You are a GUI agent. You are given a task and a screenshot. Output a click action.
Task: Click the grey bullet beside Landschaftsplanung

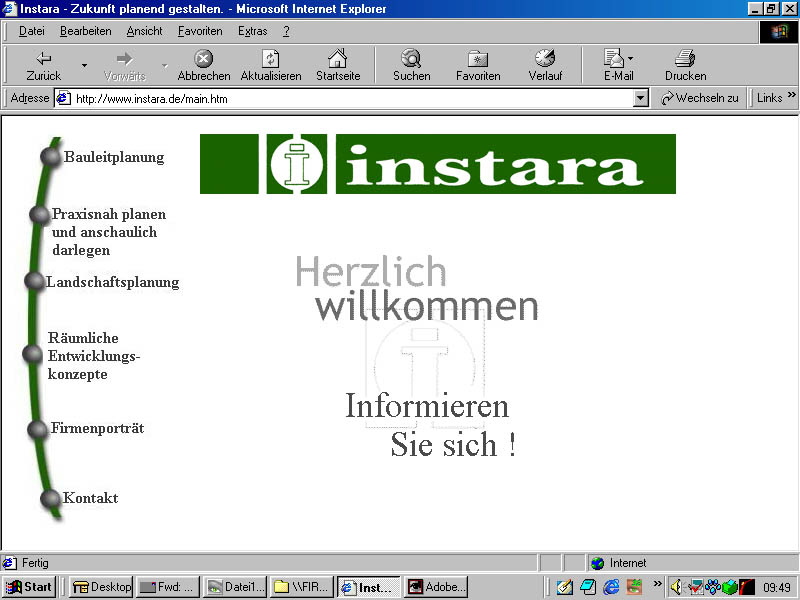pos(34,281)
